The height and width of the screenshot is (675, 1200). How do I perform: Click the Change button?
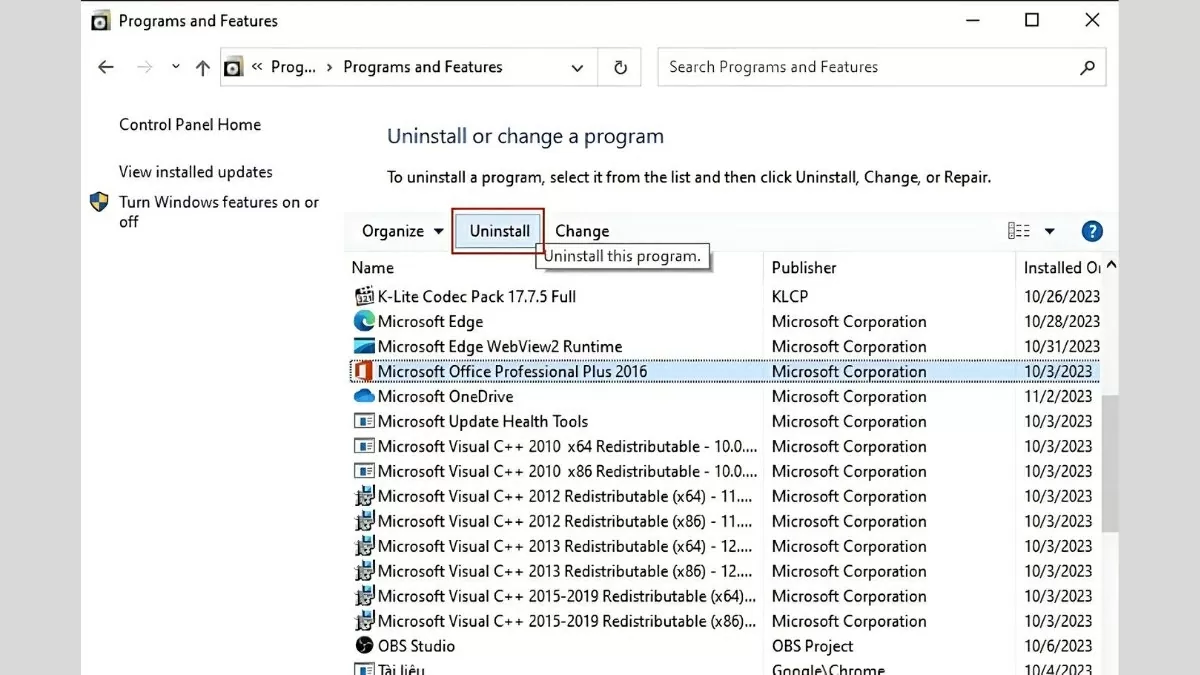point(582,231)
